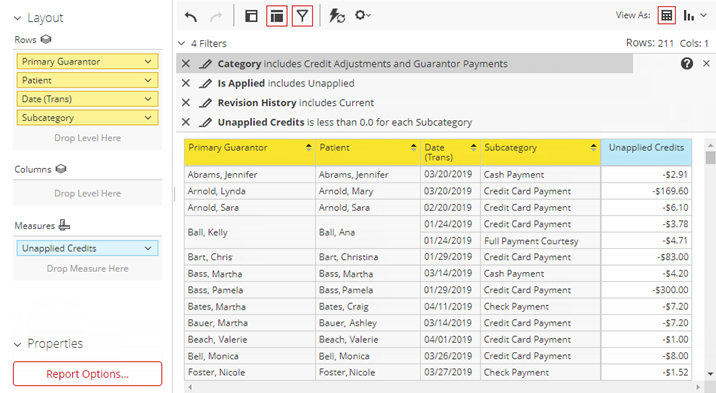Select the 03/26/2019 date cell
Screen dimensions: 716x393
click(x=450, y=356)
